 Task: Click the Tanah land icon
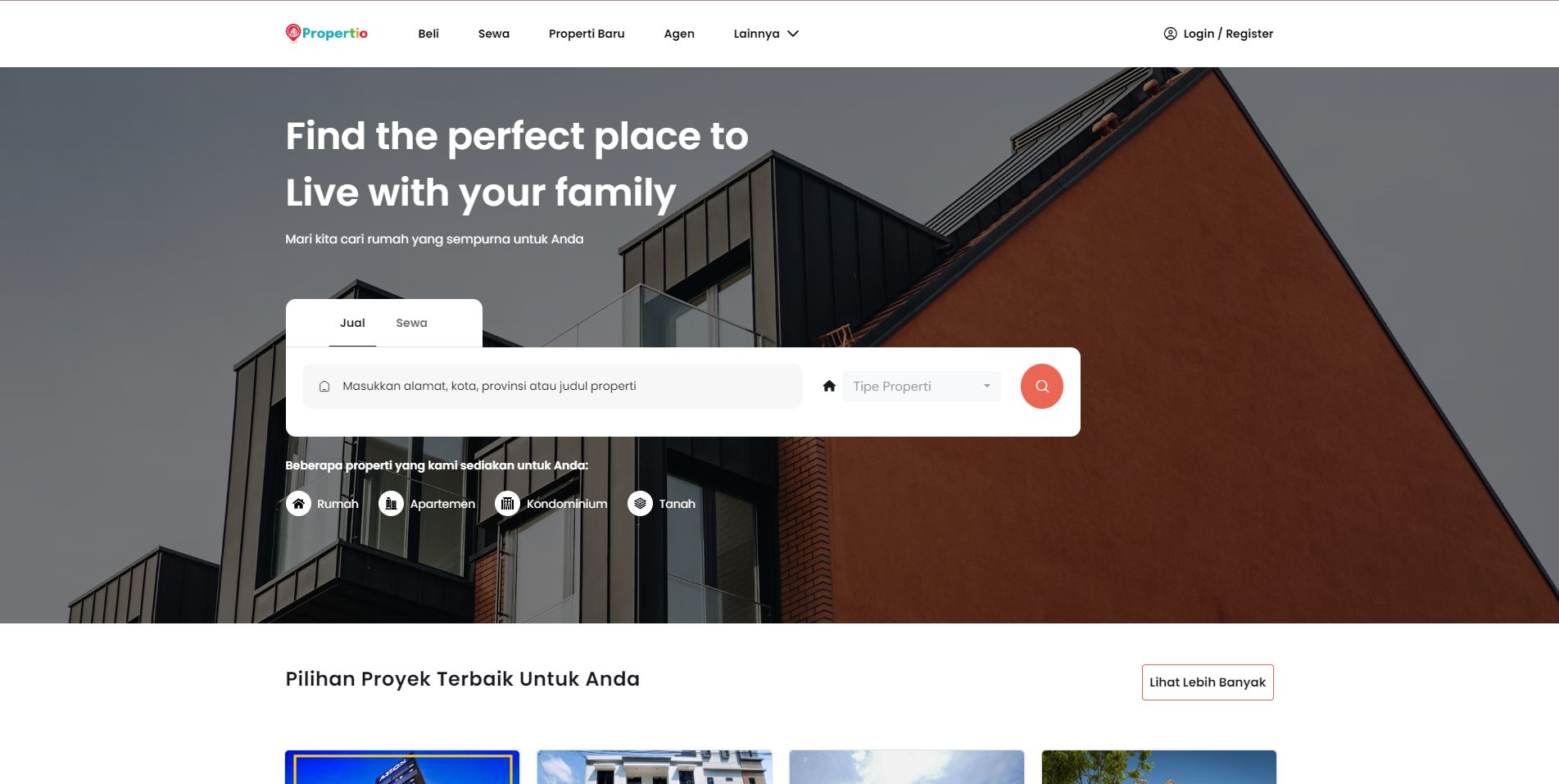pyautogui.click(x=640, y=504)
